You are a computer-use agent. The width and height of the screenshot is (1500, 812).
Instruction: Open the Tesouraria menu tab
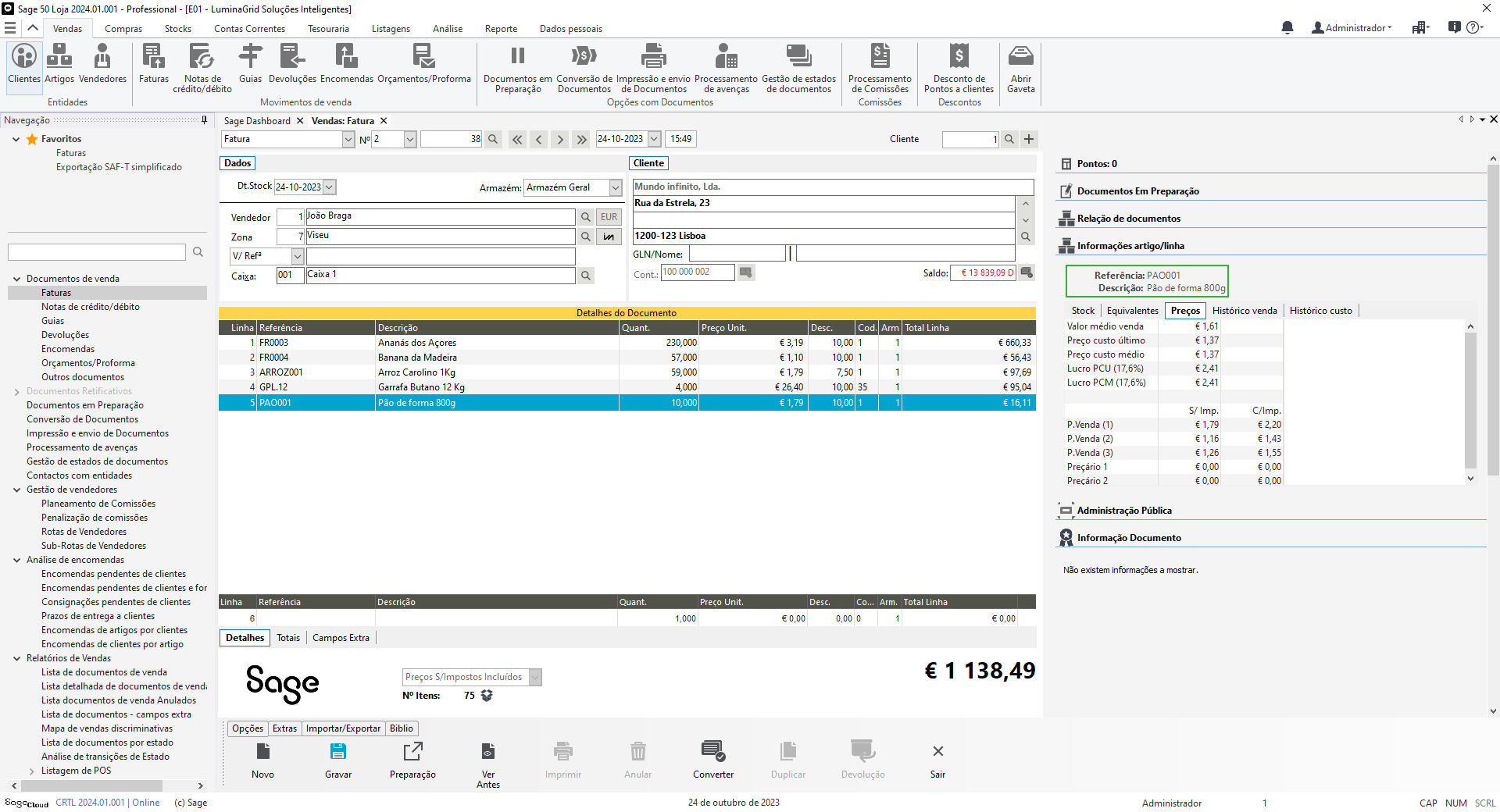point(328,29)
